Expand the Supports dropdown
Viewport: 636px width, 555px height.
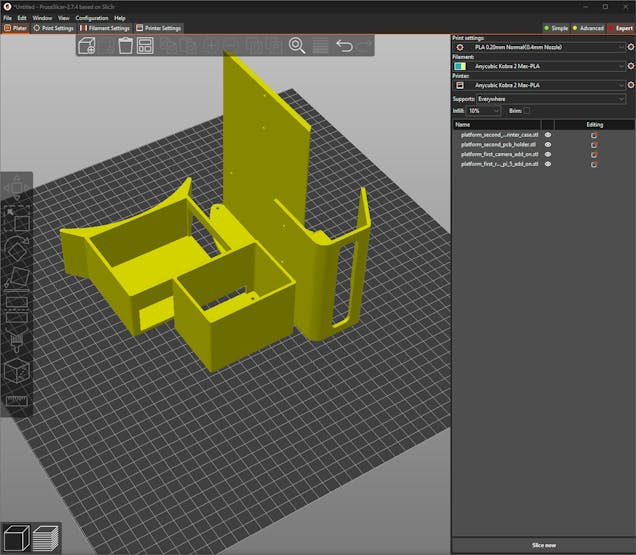click(551, 99)
